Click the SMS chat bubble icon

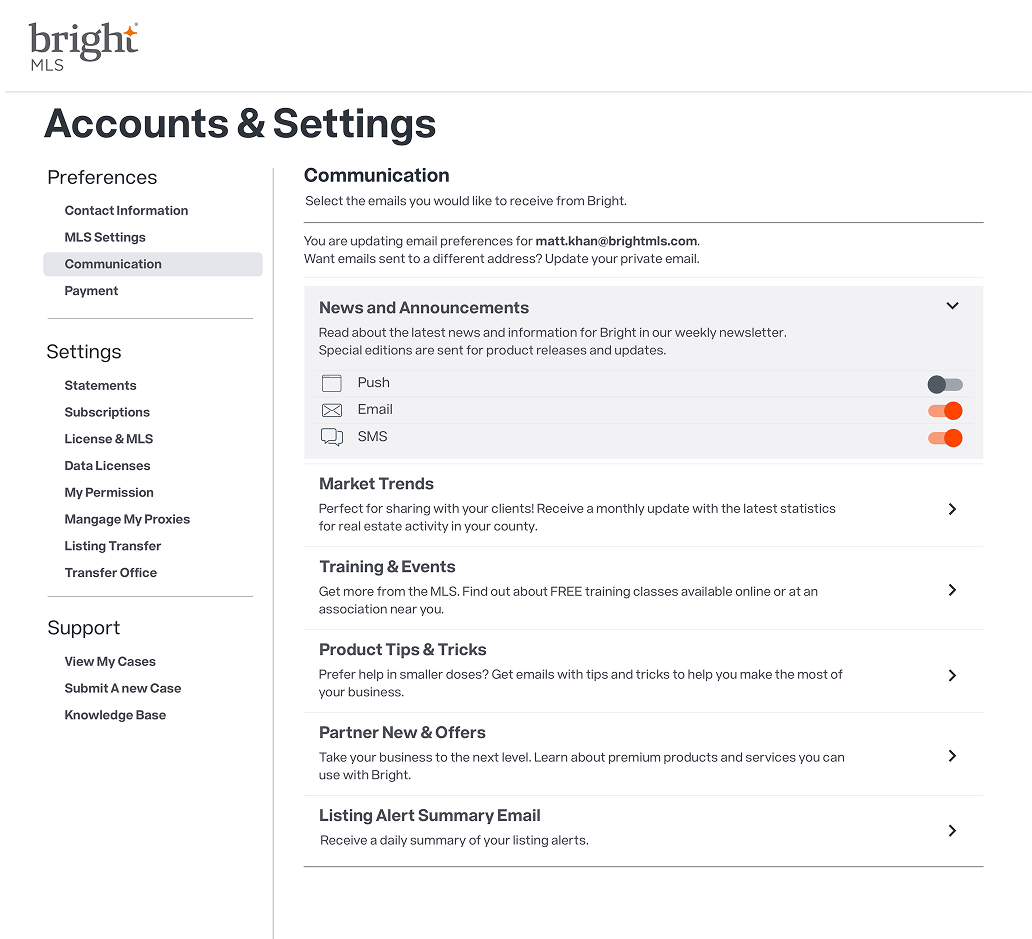coord(332,437)
